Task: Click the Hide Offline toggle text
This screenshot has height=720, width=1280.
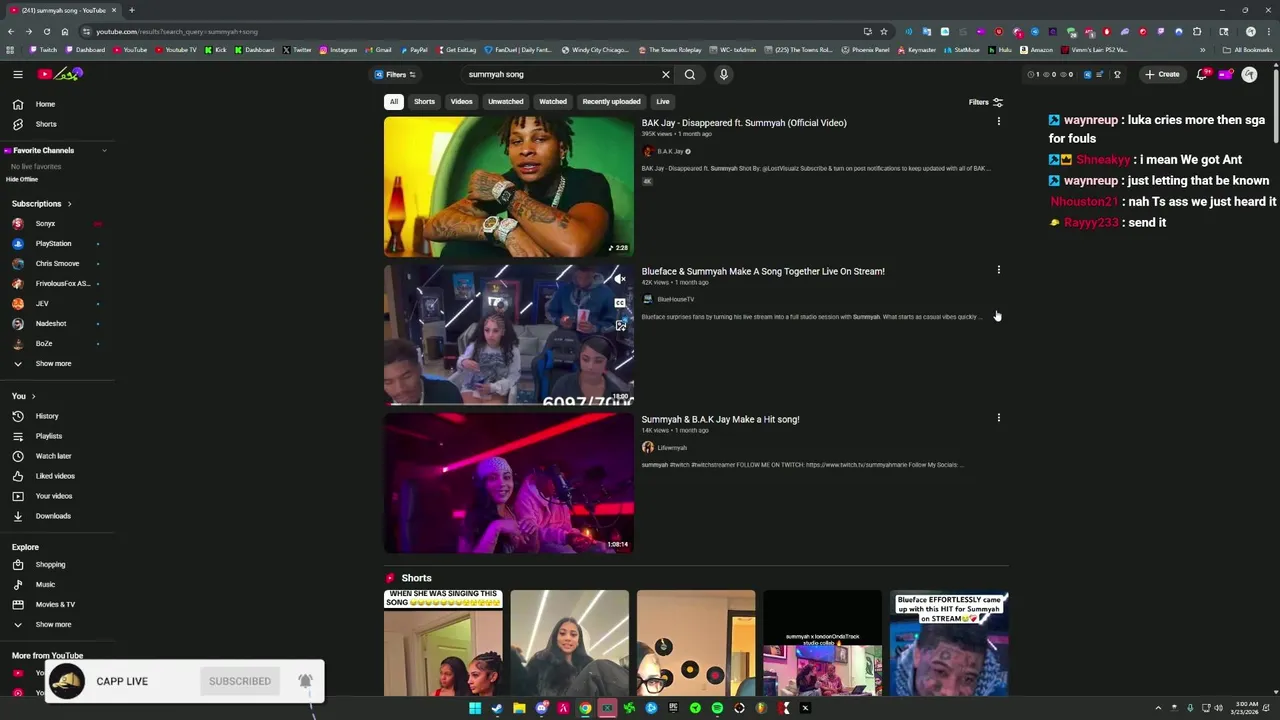Action: 22,180
